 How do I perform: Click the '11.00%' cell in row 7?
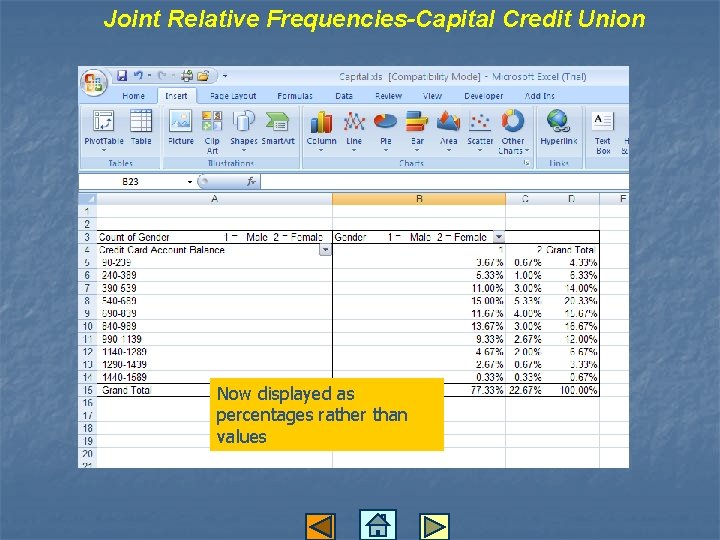tap(487, 288)
